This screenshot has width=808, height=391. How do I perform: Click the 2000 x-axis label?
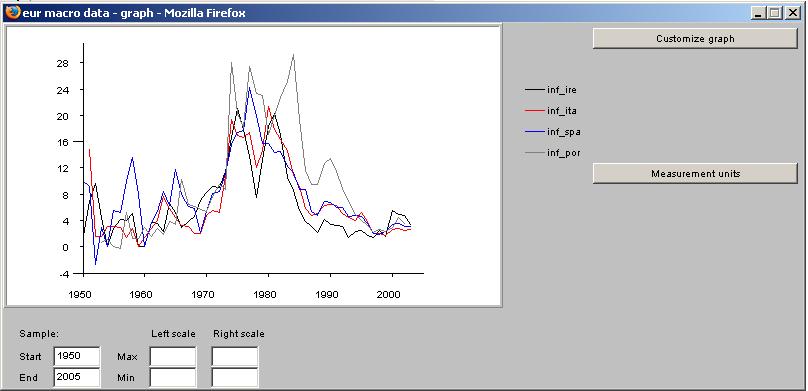pyautogui.click(x=389, y=295)
